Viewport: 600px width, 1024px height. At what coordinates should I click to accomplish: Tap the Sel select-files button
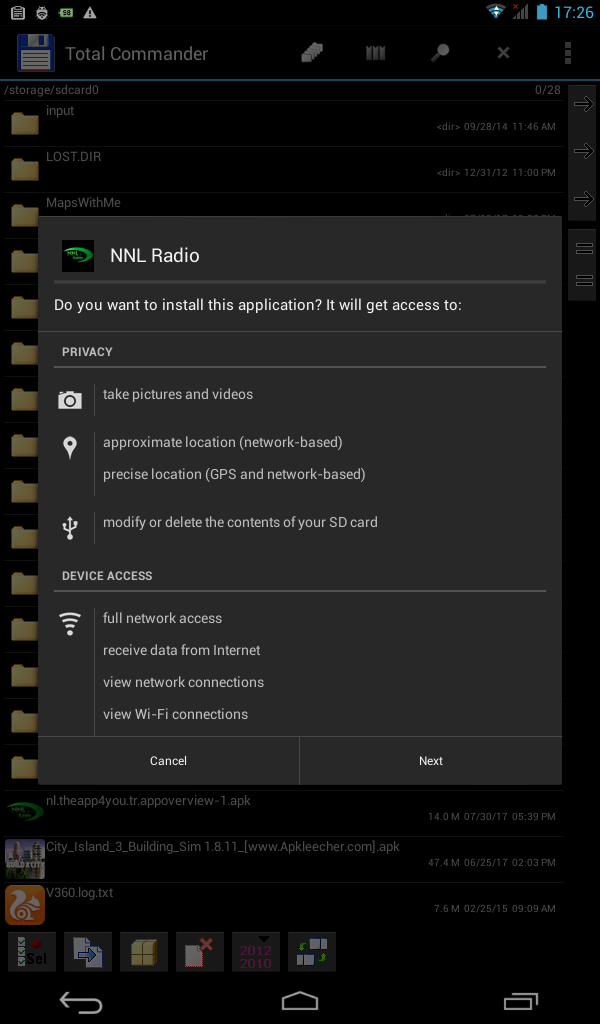coord(32,952)
